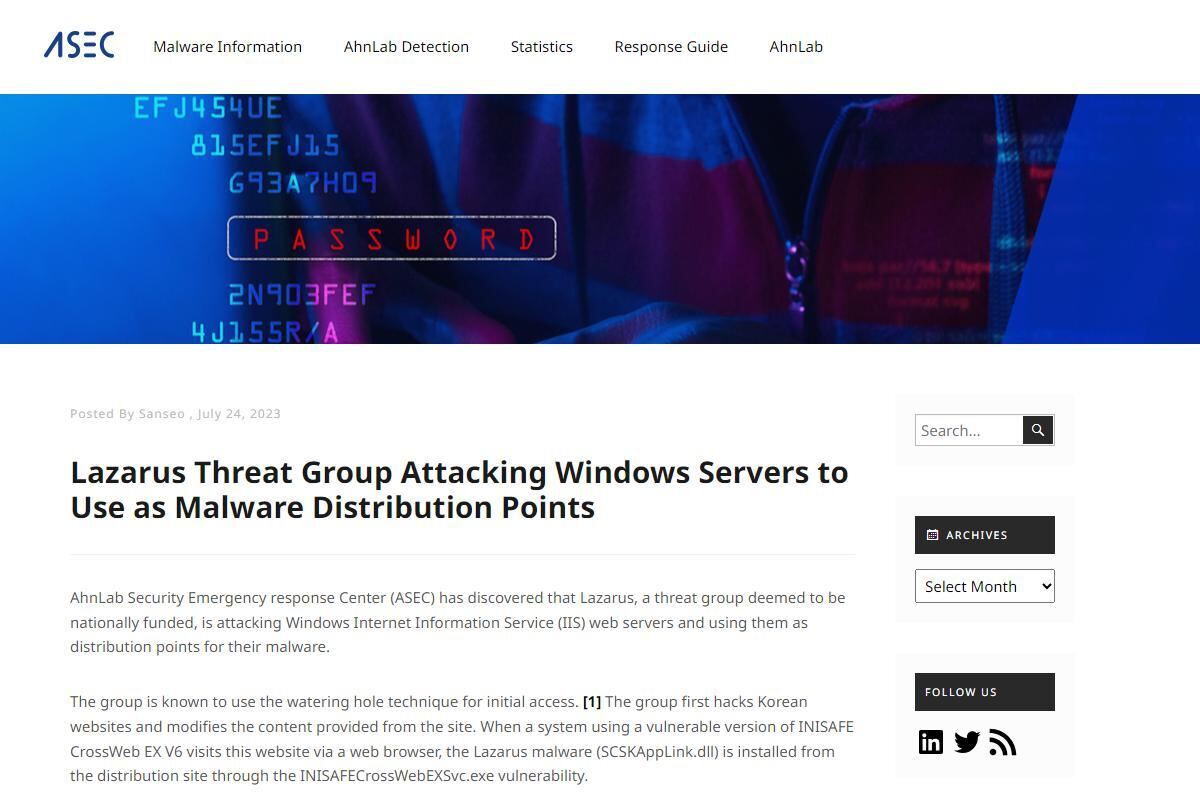This screenshot has width=1200, height=800.
Task: Click the text 'INISAFECrossWebEXSvc.exe vulnerability'
Action: pos(444,776)
